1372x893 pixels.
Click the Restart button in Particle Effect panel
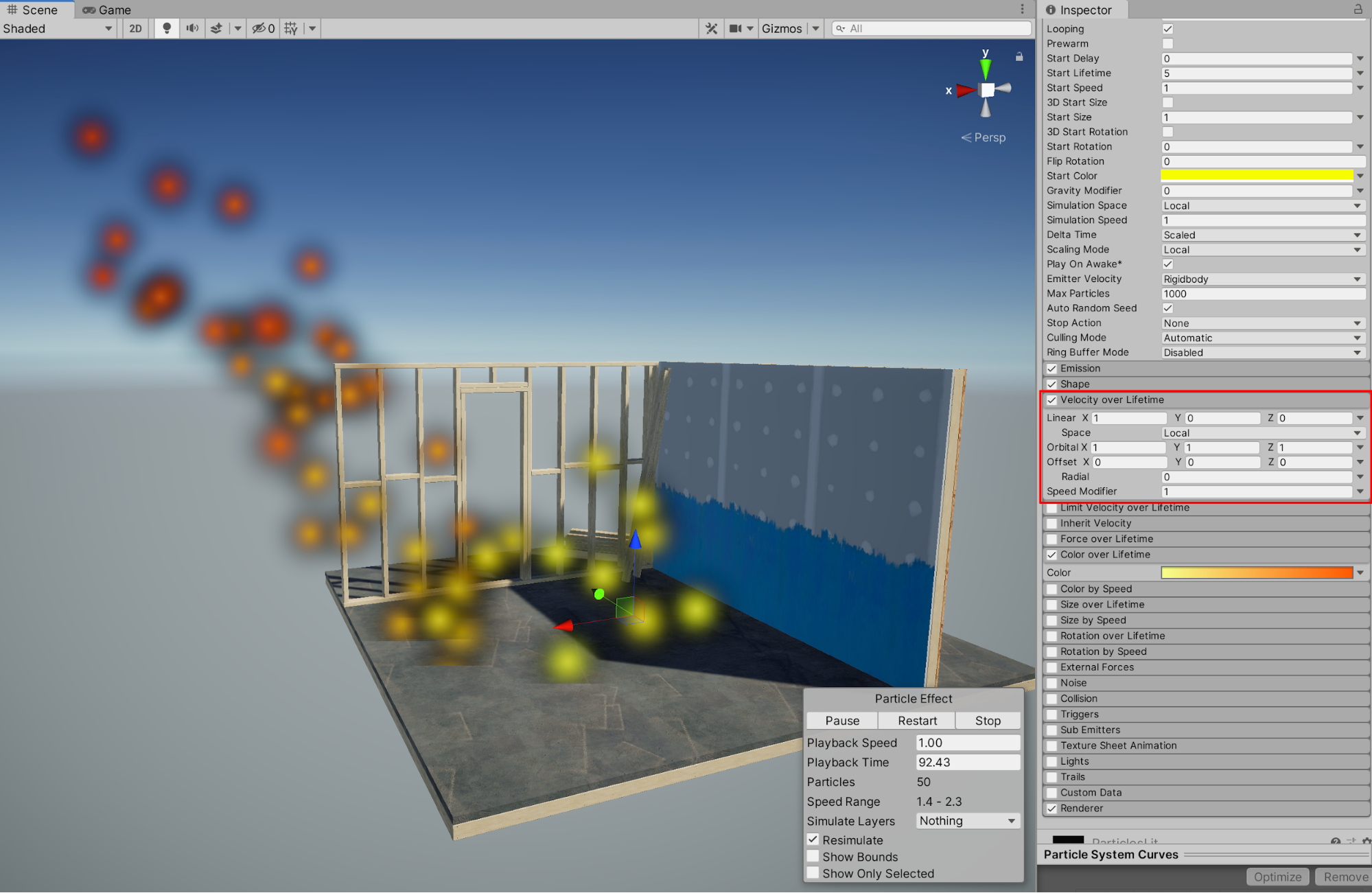tap(916, 720)
